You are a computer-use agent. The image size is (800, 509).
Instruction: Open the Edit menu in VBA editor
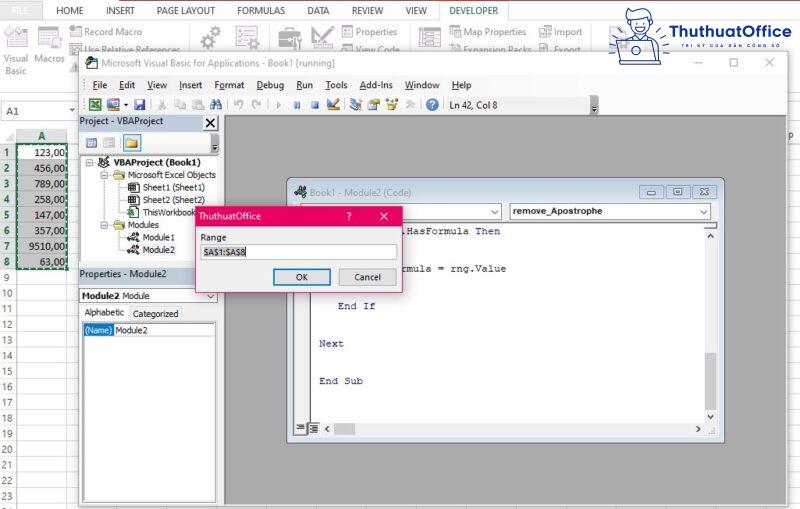(x=127, y=85)
